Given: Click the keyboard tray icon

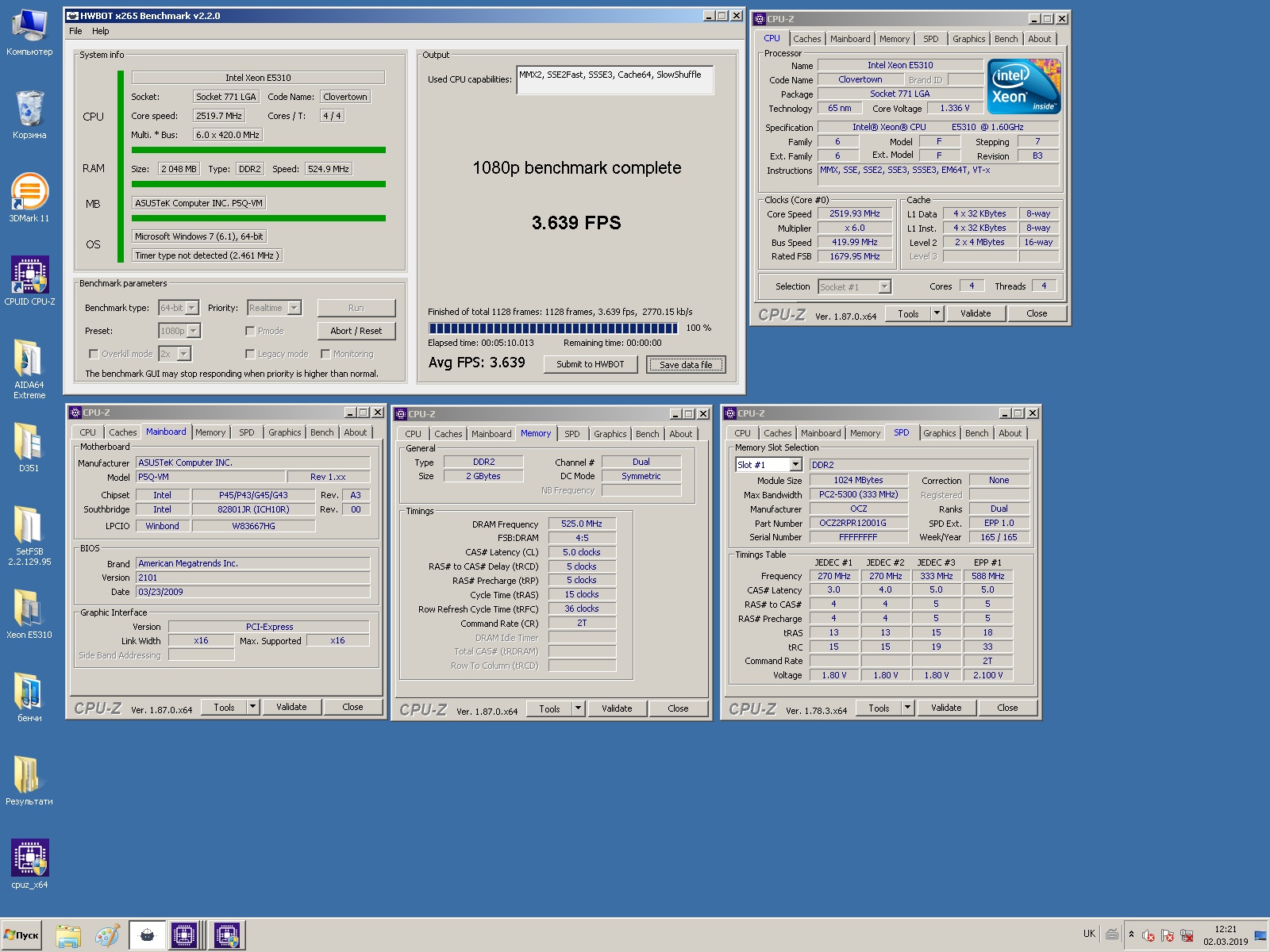Looking at the screenshot, I should [1112, 935].
